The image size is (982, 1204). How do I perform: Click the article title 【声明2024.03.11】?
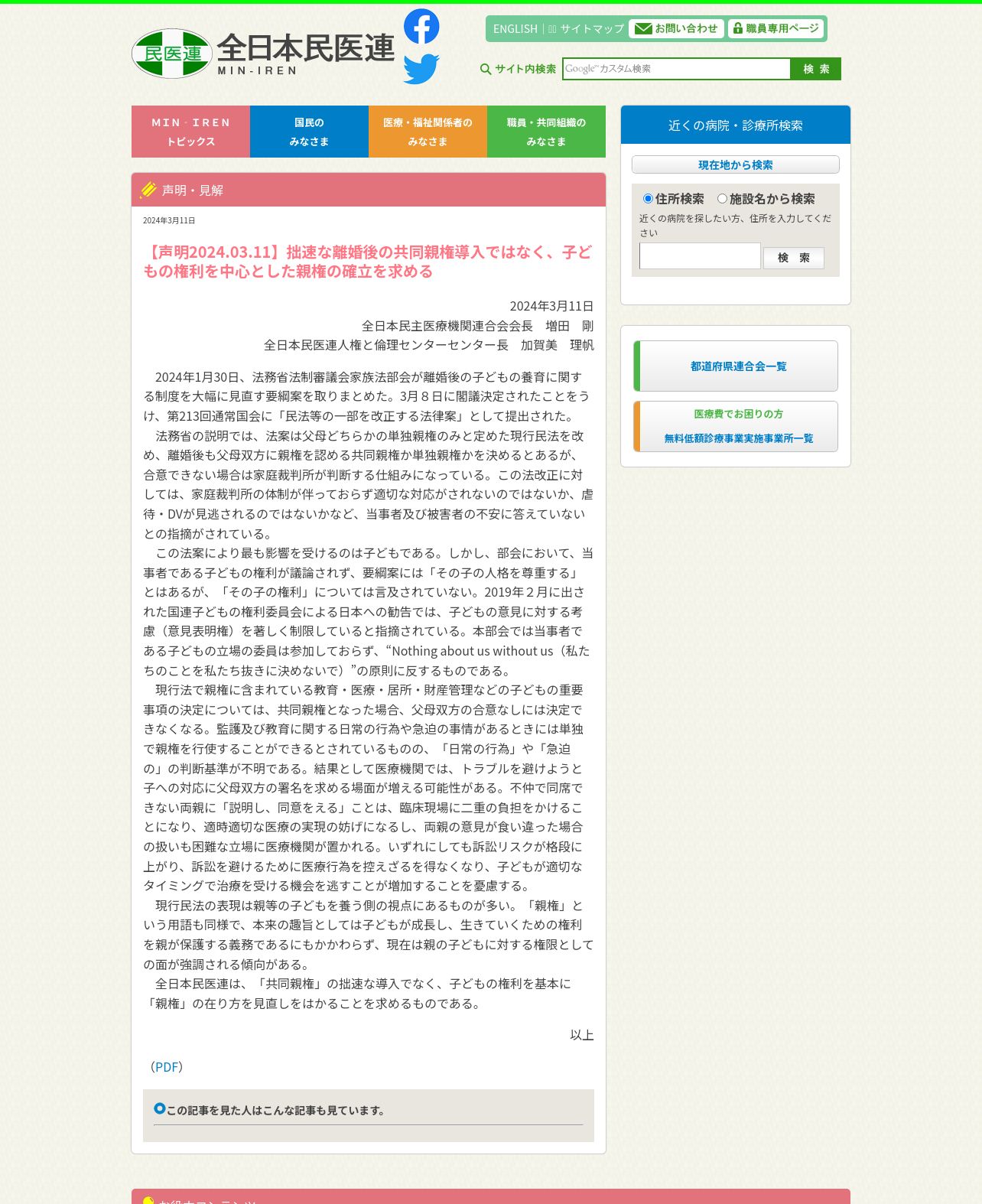click(x=368, y=262)
